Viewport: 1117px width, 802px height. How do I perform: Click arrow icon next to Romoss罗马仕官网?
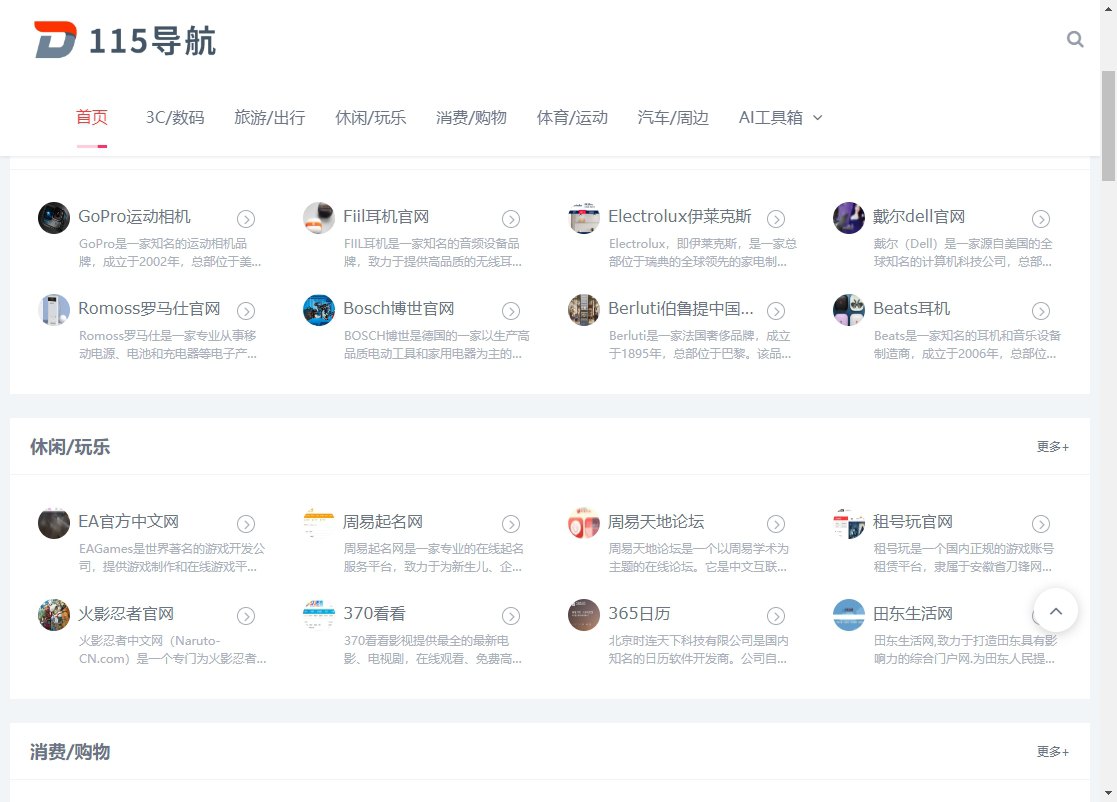click(246, 311)
